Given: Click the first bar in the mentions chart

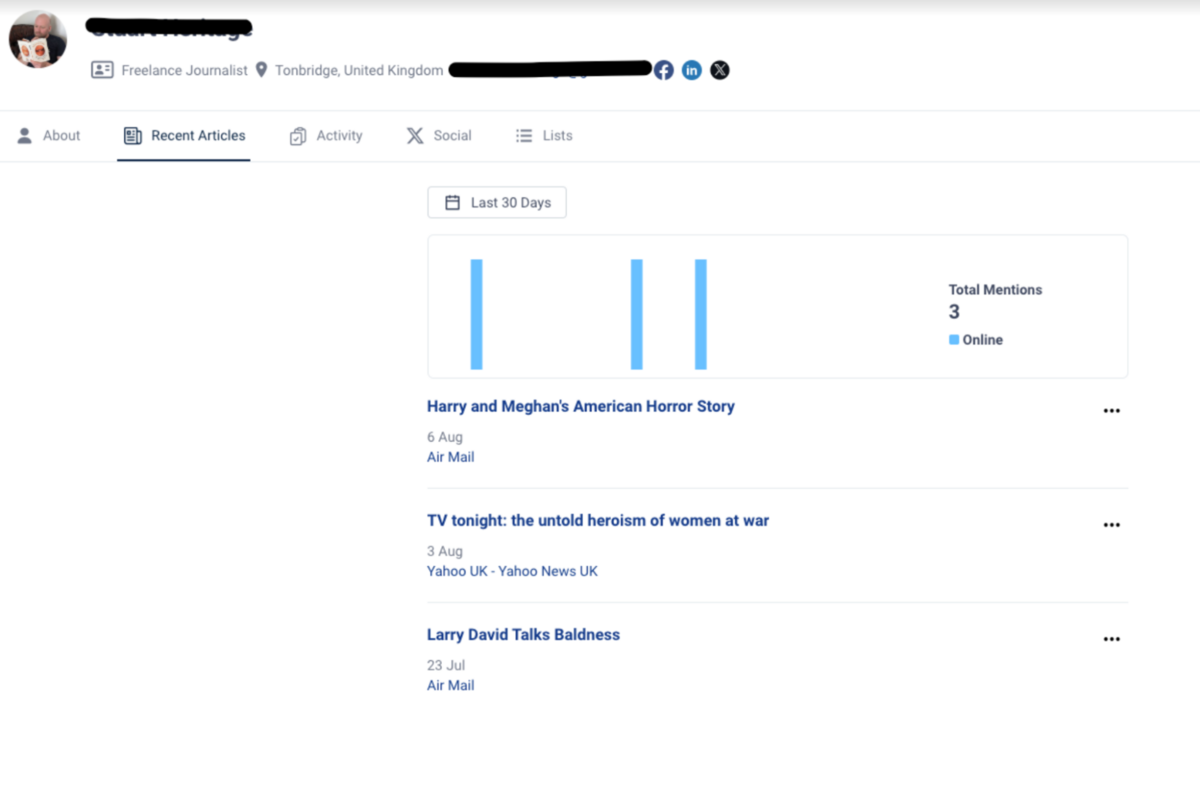Looking at the screenshot, I should click(477, 314).
